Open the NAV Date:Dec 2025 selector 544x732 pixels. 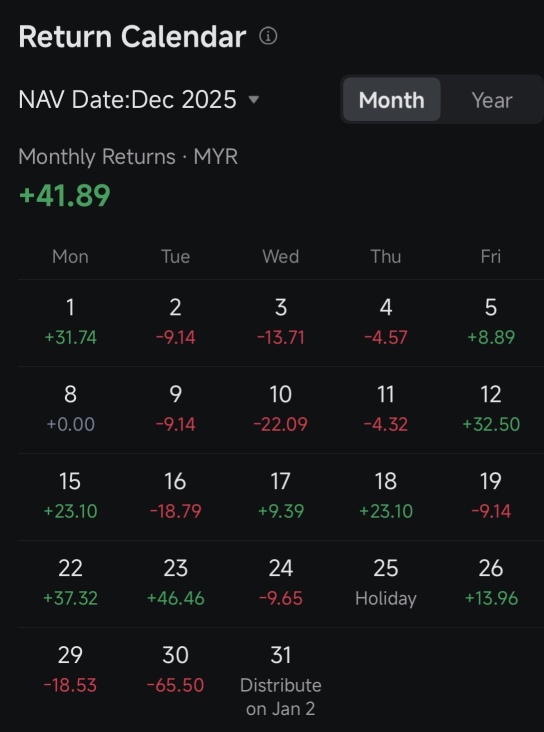(139, 99)
